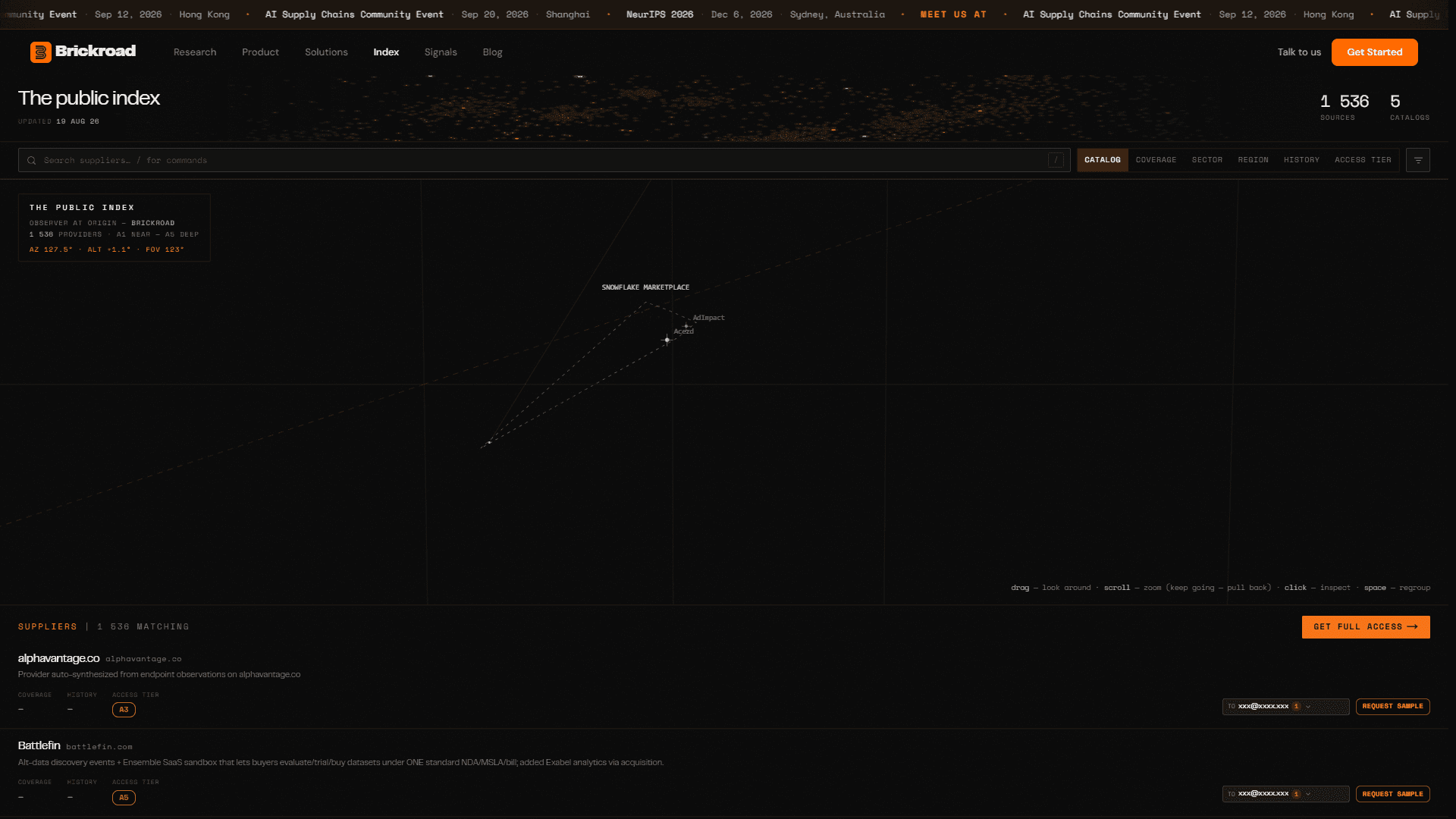1456x819 pixels.
Task: Click the AZ 127.5° readout in info panel
Action: pyautogui.click(x=51, y=249)
